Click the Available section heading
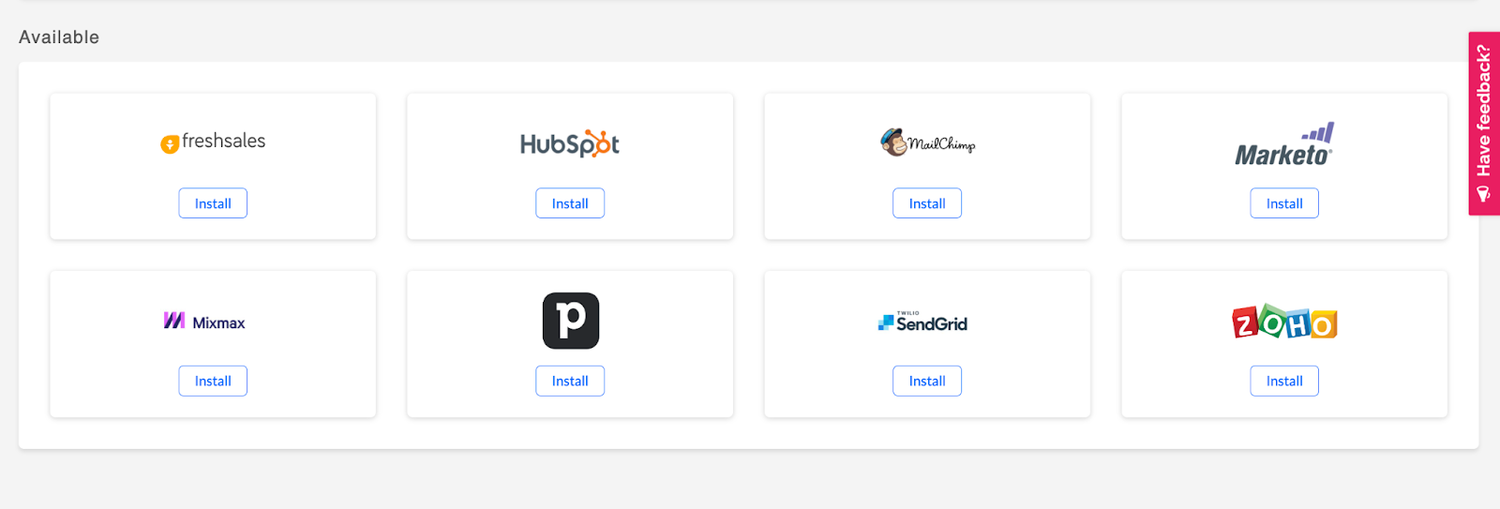The height and width of the screenshot is (509, 1500). pyautogui.click(x=59, y=37)
